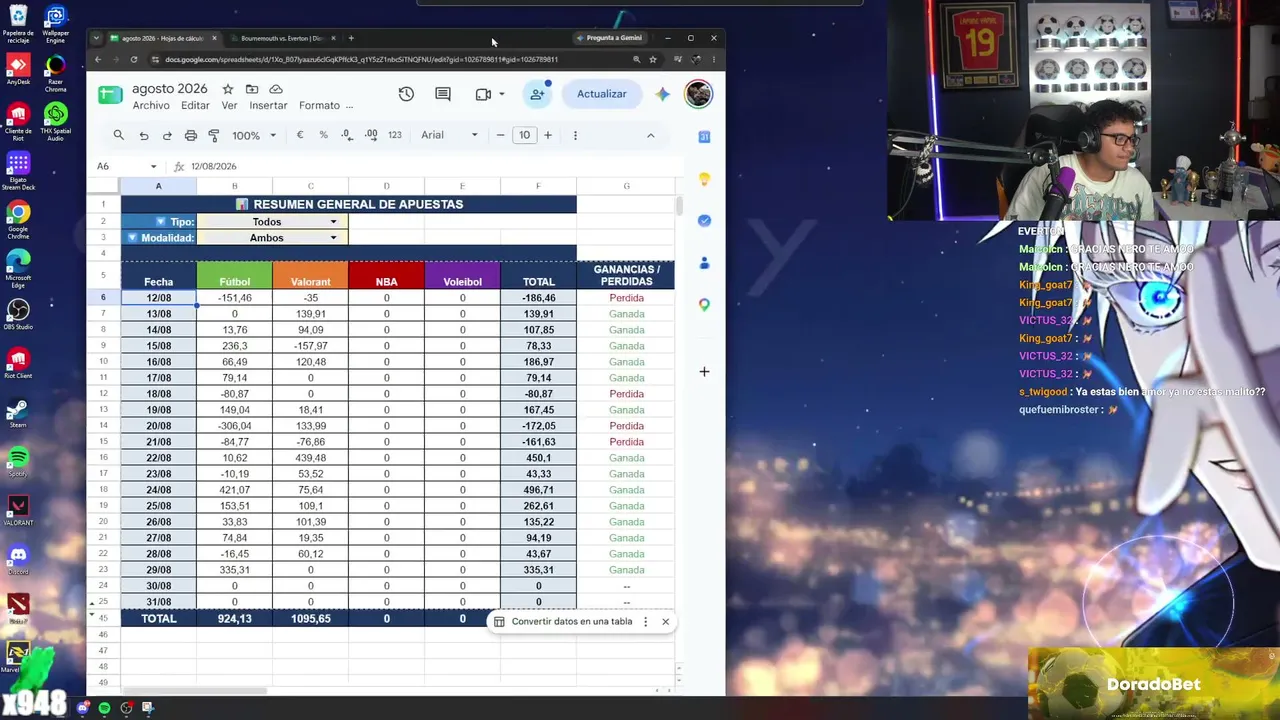Bookmark this page with star icon
Viewport: 1280px width, 720px height.
tap(653, 59)
